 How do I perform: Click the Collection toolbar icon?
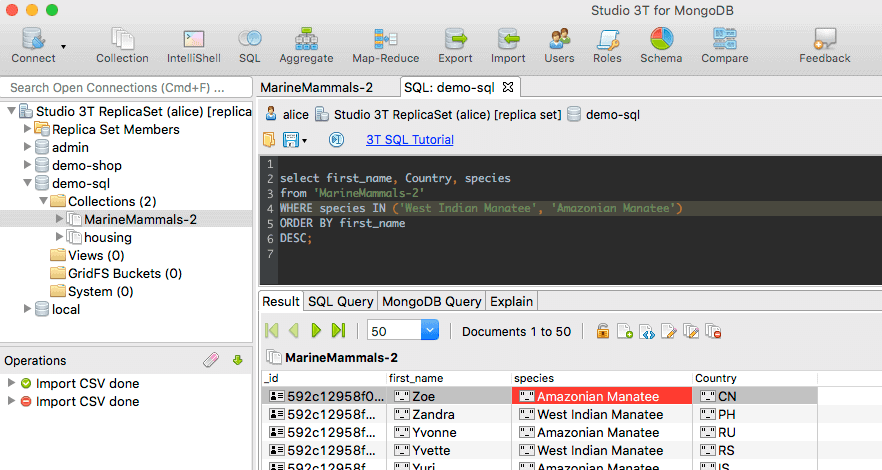122,46
